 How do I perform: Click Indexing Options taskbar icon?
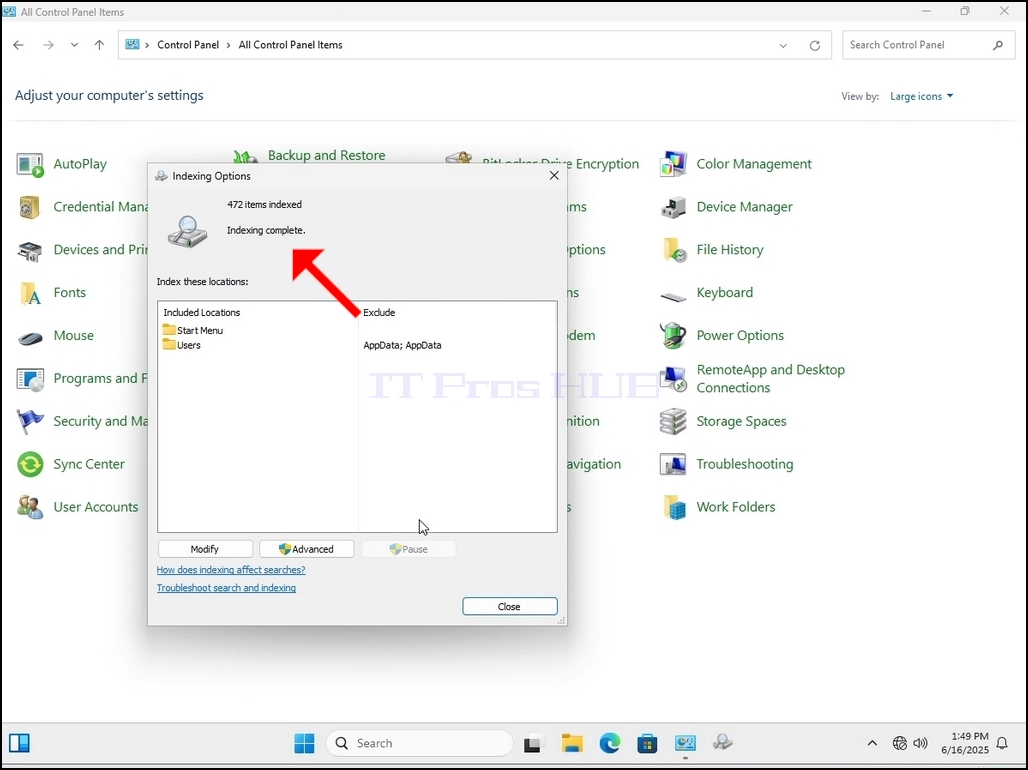(x=722, y=743)
